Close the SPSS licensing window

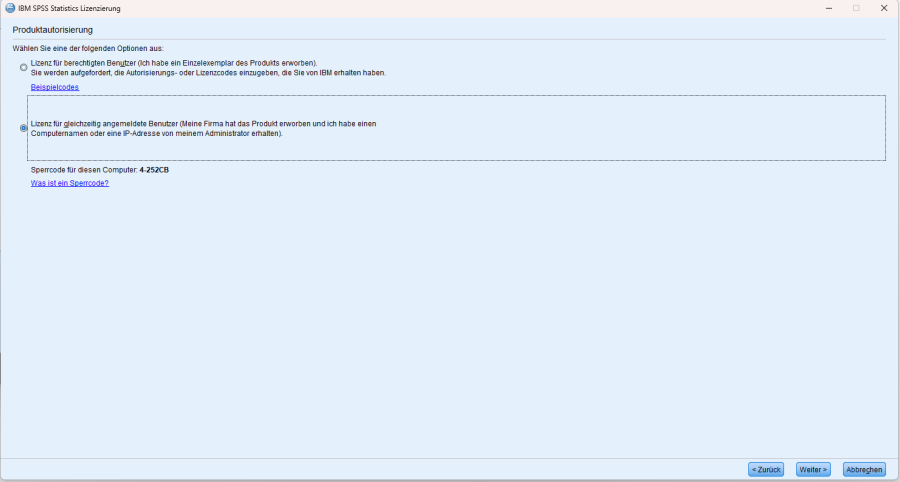point(884,8)
